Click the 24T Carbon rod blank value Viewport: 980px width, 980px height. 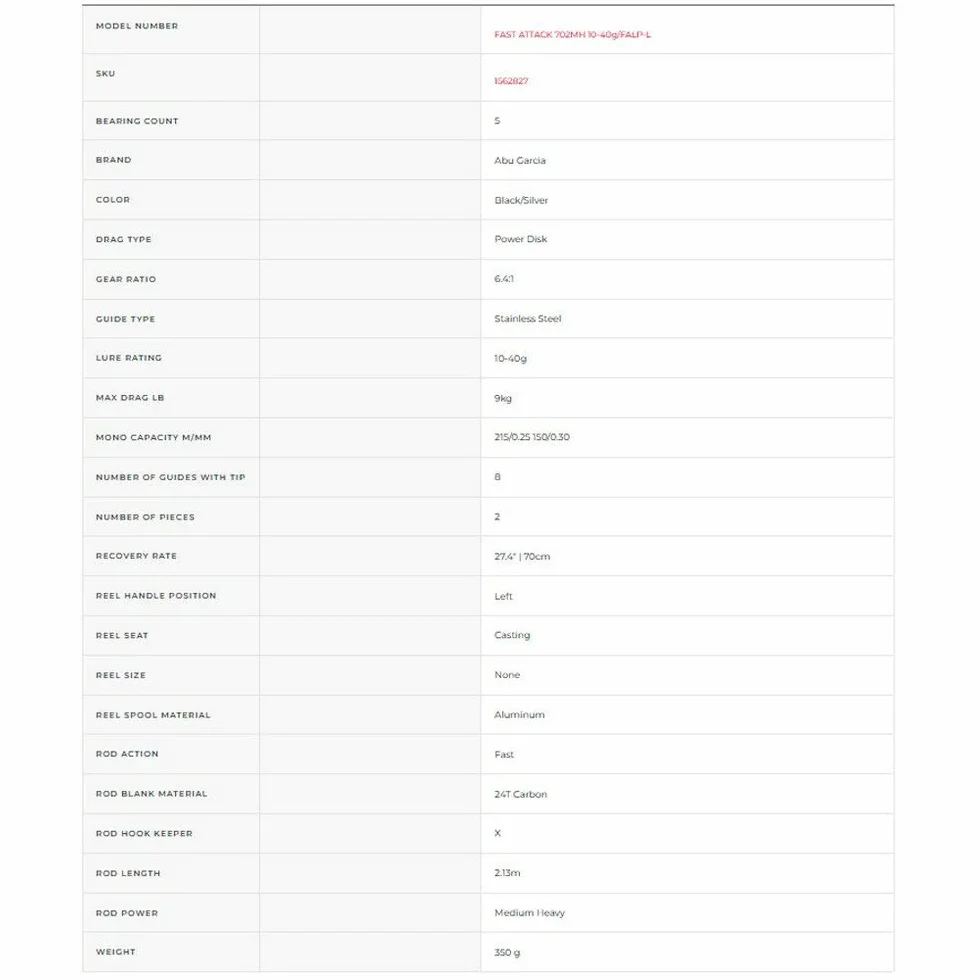520,794
